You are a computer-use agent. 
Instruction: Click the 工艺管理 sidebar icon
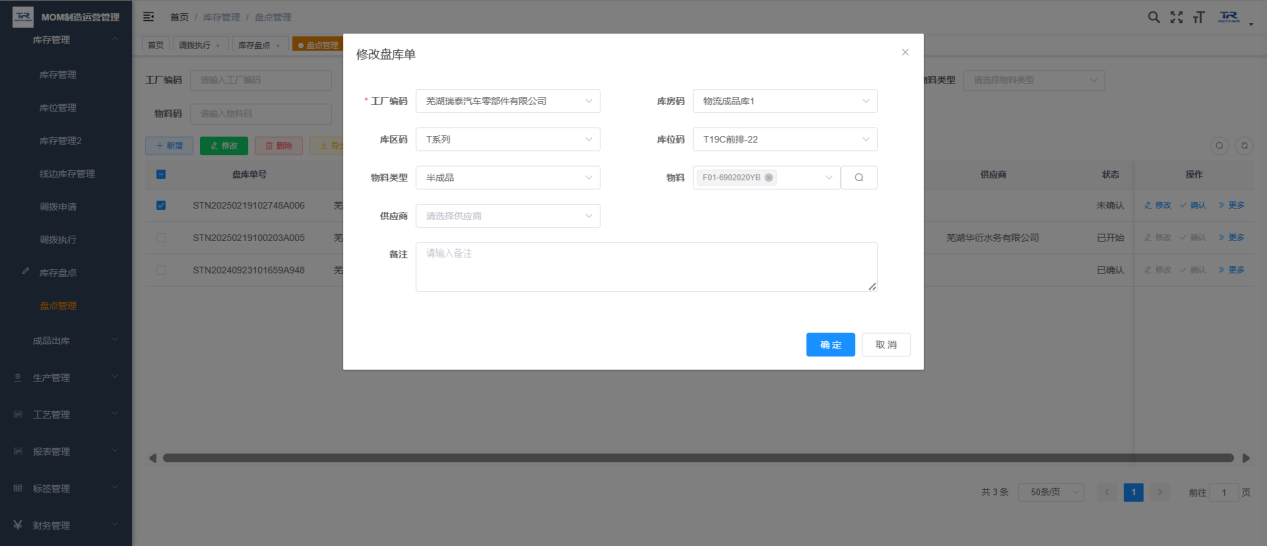[18, 414]
